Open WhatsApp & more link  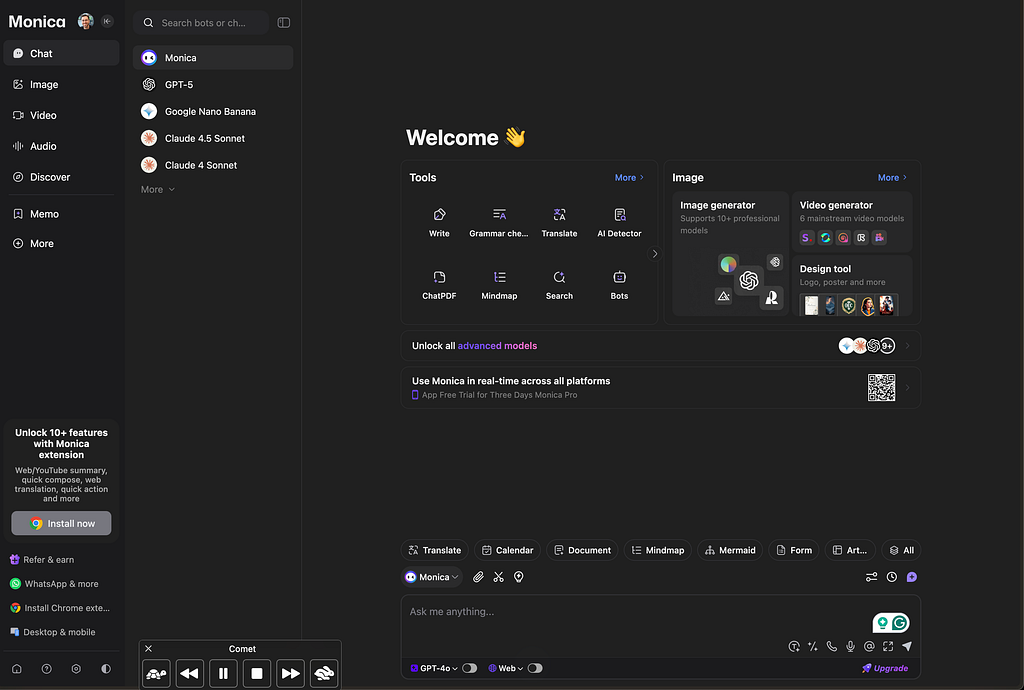click(x=54, y=584)
